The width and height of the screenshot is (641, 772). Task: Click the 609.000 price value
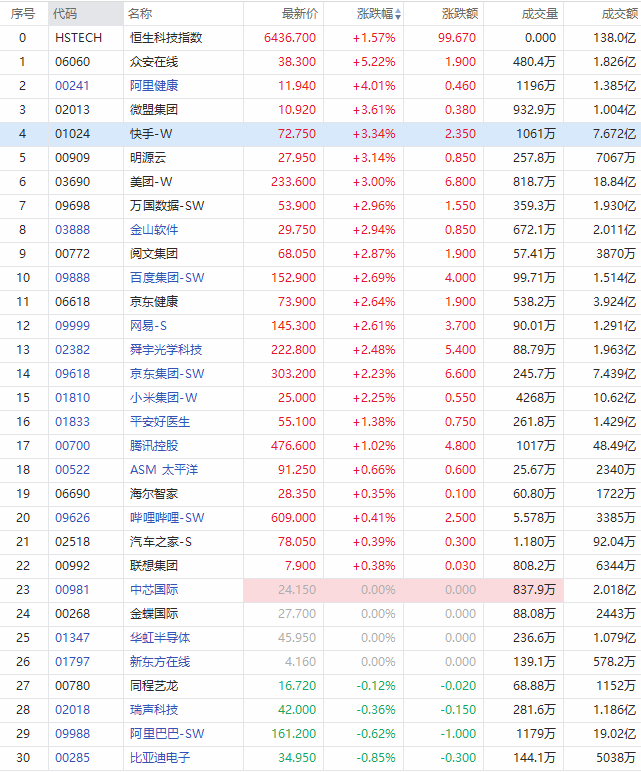[293, 517]
